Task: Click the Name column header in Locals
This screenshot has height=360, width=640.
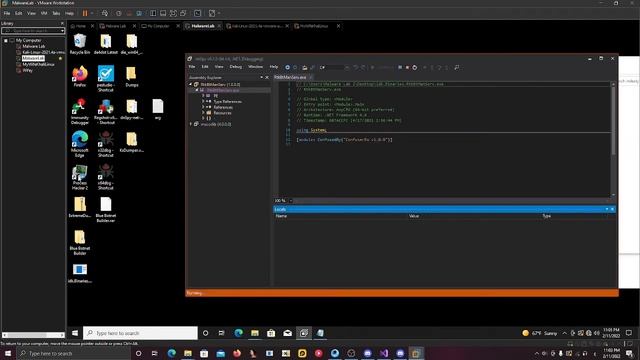Action: point(281,216)
